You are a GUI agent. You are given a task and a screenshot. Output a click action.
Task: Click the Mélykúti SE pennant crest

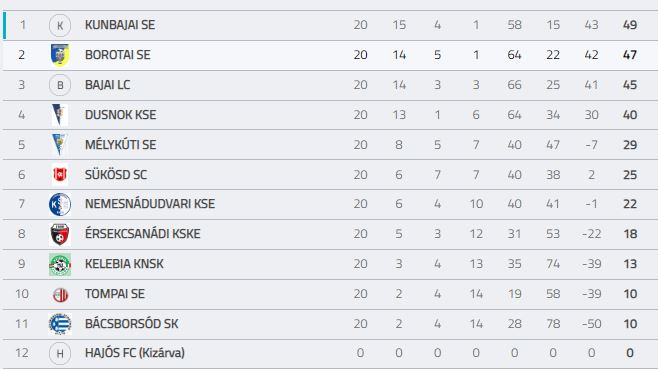(x=60, y=145)
